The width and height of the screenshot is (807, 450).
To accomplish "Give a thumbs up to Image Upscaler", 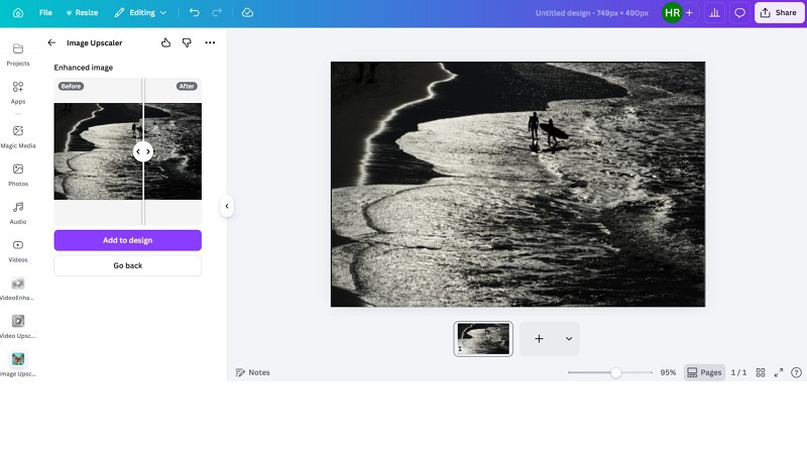I will [x=166, y=43].
